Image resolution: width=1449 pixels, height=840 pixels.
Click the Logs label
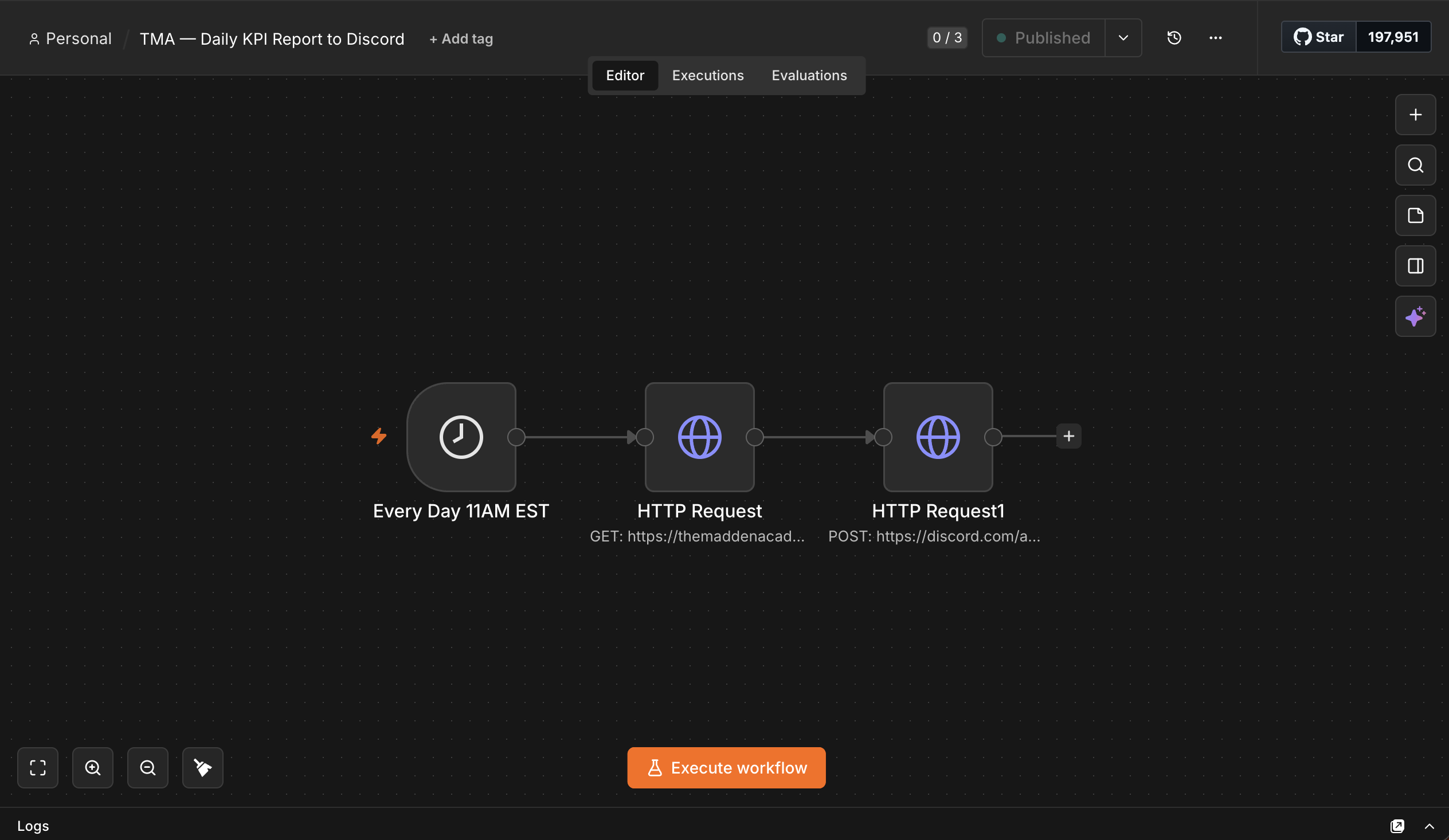[x=33, y=826]
